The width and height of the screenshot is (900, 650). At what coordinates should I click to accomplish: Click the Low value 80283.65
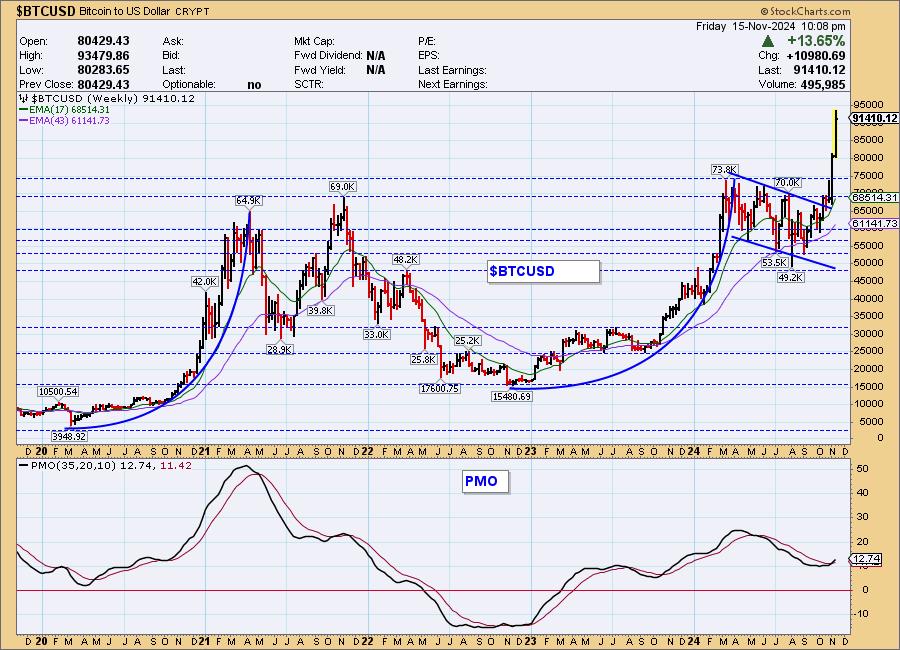point(103,70)
